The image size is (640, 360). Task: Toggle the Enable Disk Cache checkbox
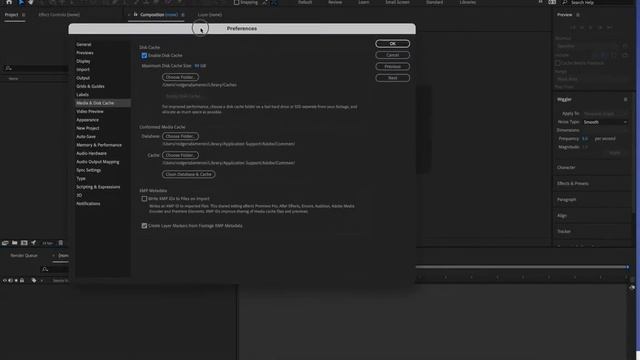click(x=144, y=56)
